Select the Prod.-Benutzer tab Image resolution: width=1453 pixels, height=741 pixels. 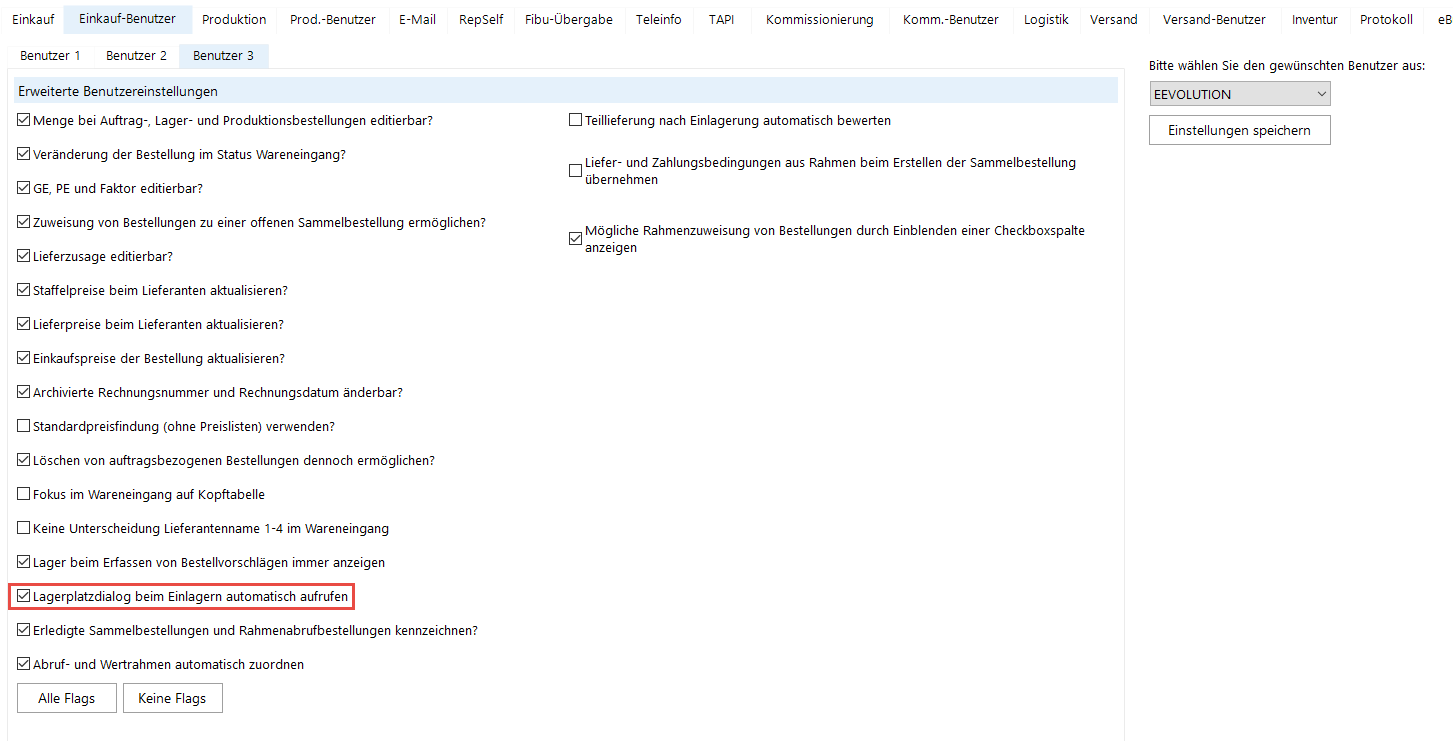tap(333, 19)
